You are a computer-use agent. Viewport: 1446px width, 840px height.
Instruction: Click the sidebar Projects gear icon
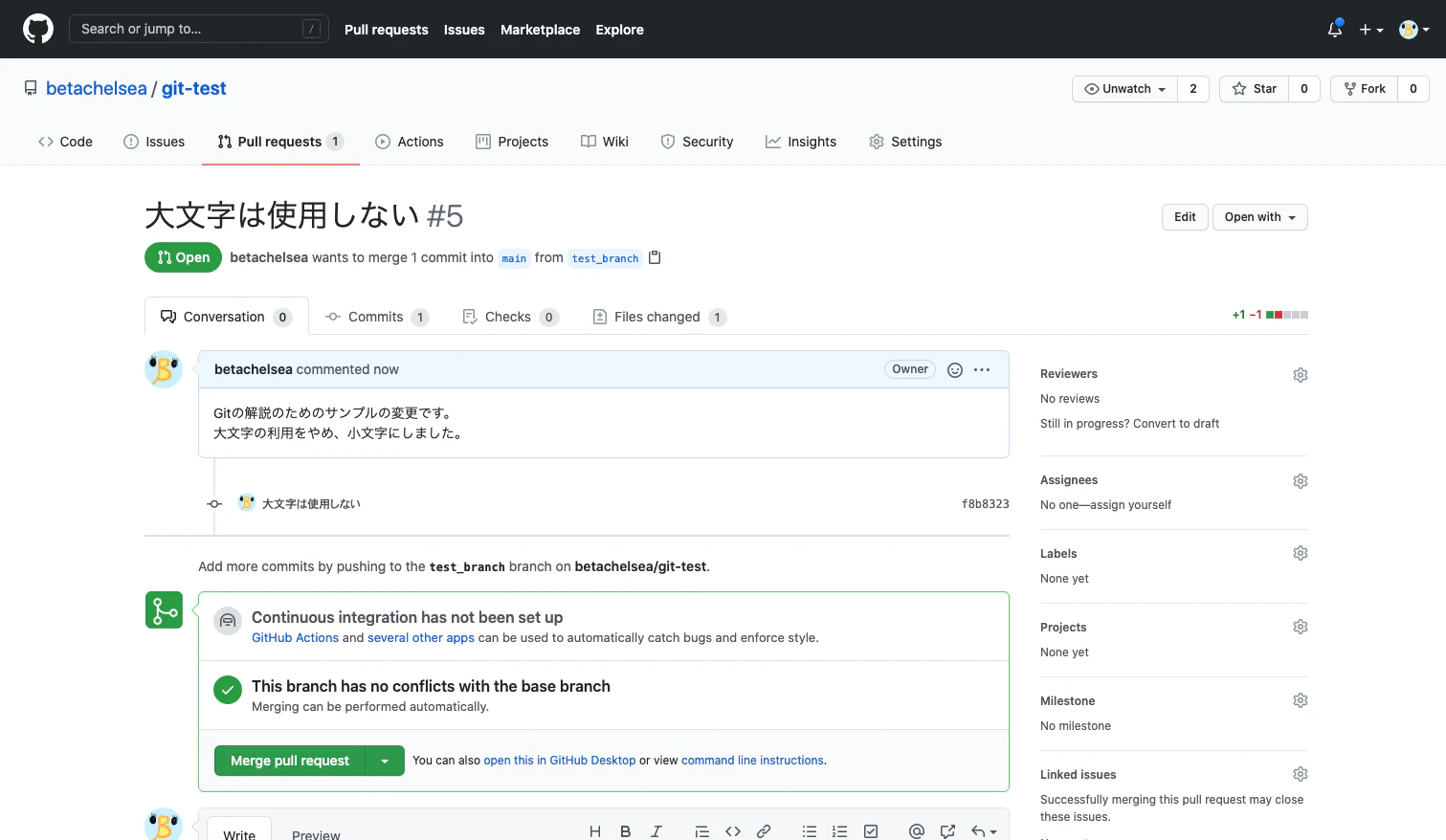[1301, 627]
